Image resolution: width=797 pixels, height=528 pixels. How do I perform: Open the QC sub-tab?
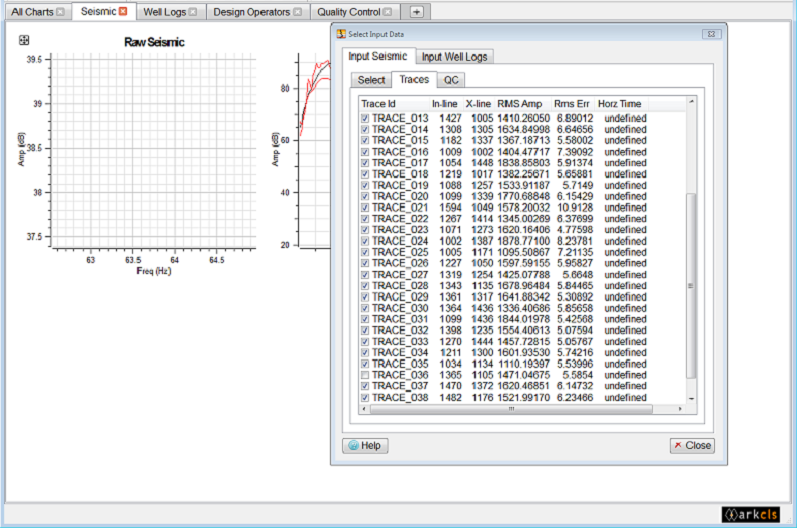click(x=451, y=80)
